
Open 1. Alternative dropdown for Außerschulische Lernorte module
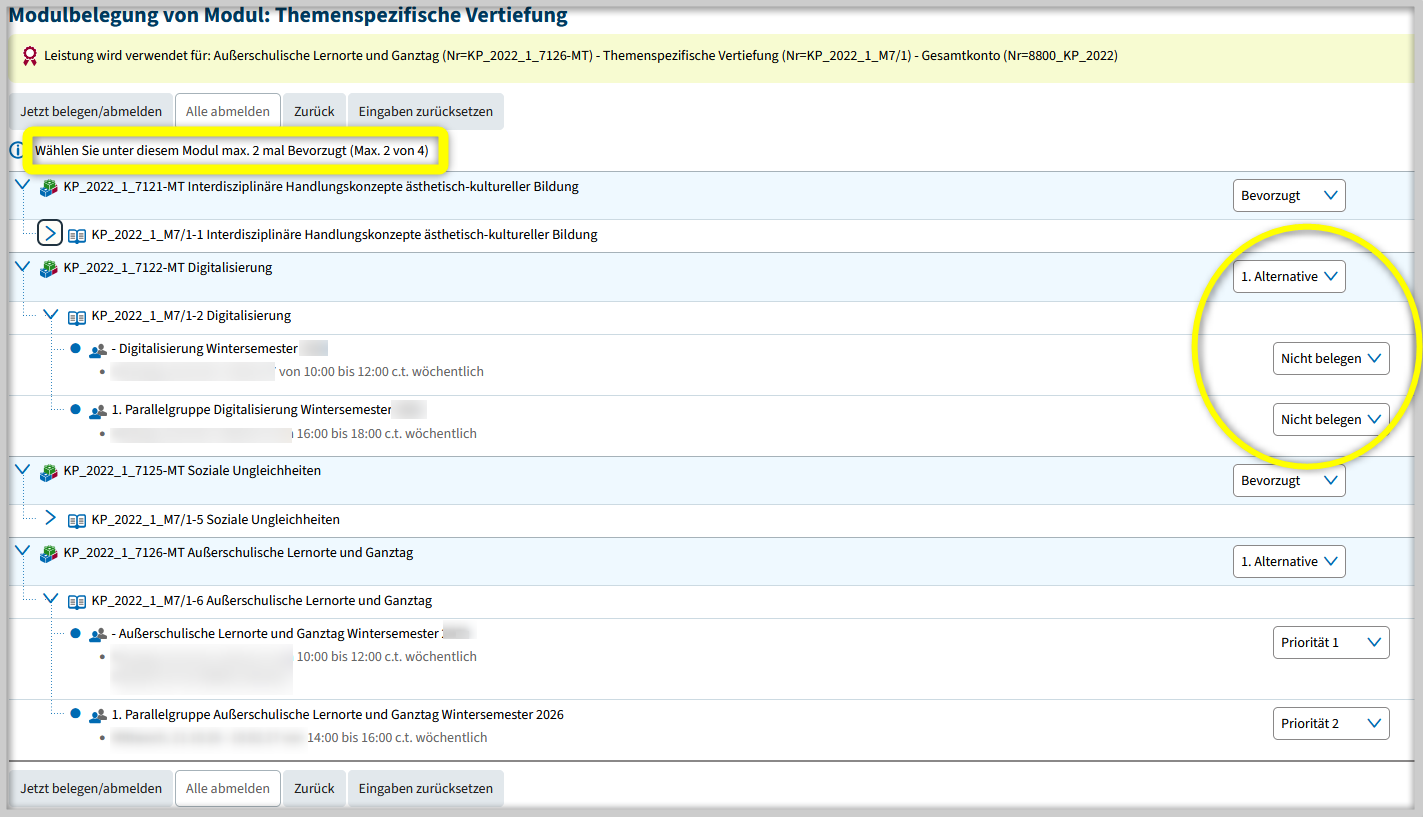(x=1289, y=562)
